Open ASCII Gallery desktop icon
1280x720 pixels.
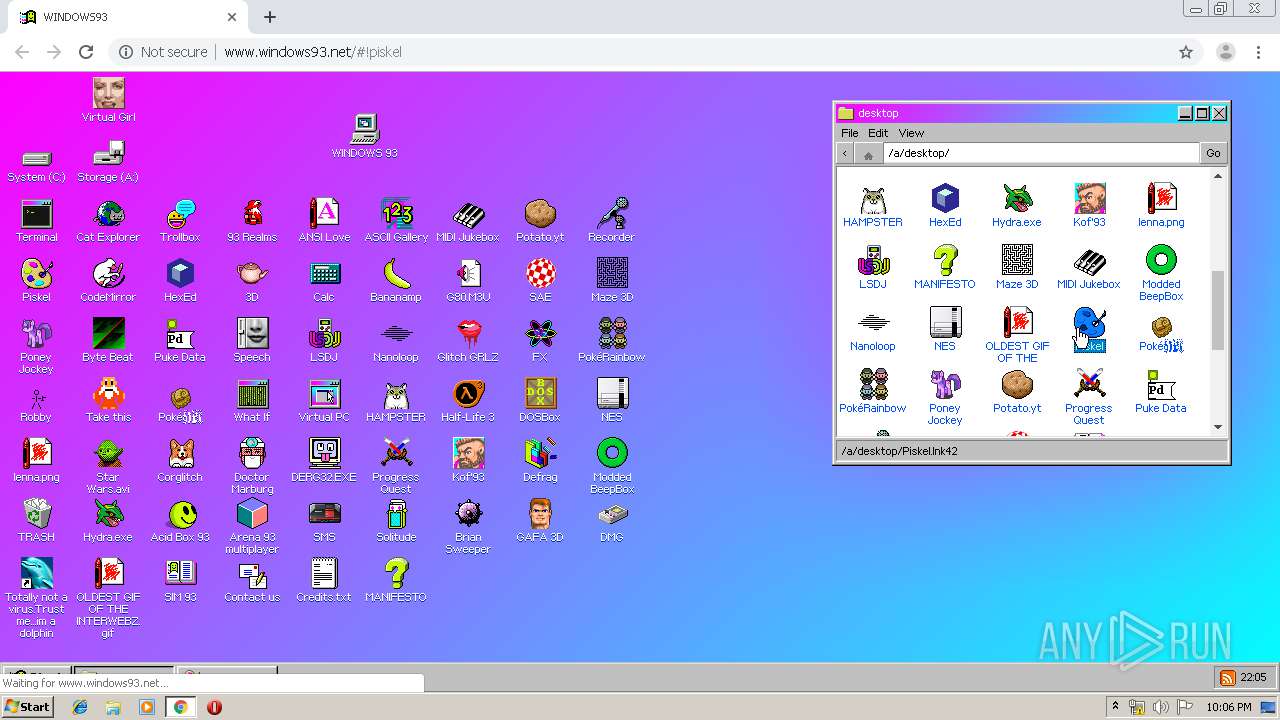tap(396, 221)
